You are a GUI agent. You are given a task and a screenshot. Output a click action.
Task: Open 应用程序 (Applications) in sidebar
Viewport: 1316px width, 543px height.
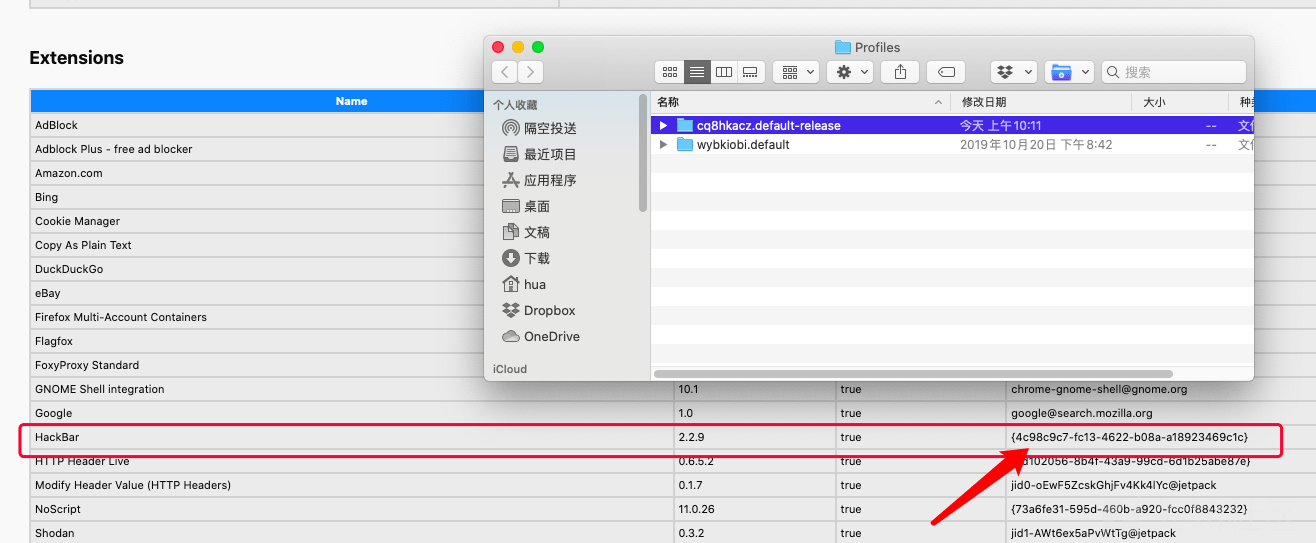coord(550,180)
